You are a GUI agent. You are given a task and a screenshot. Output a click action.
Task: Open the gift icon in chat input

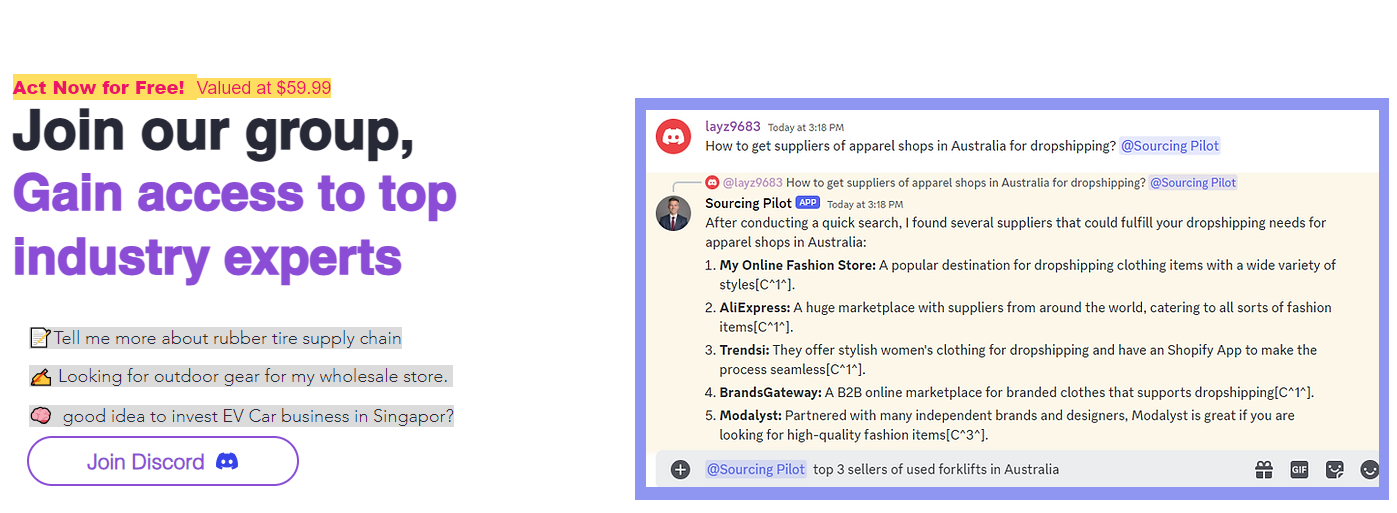[x=1264, y=469]
